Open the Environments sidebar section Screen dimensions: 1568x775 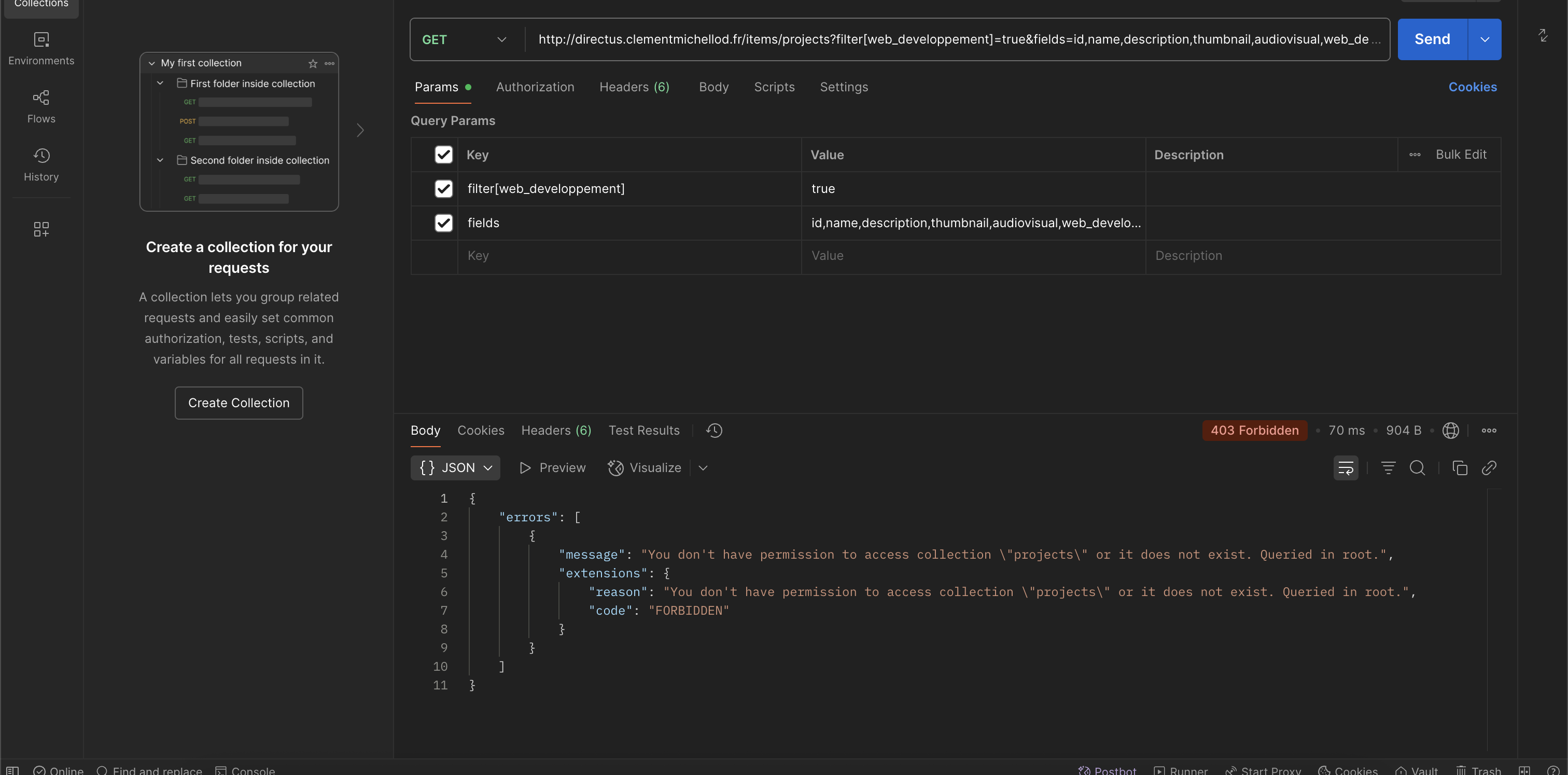coord(41,49)
